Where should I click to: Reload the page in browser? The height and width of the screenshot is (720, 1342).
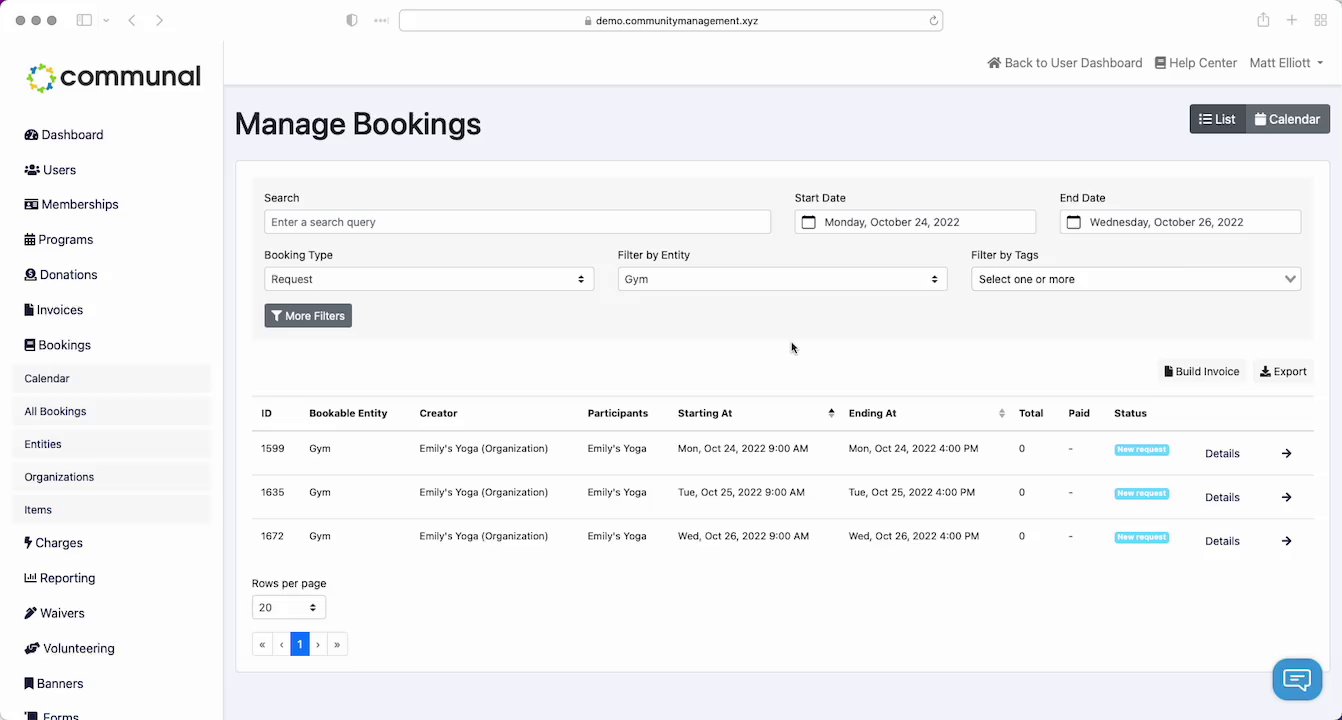tap(934, 20)
